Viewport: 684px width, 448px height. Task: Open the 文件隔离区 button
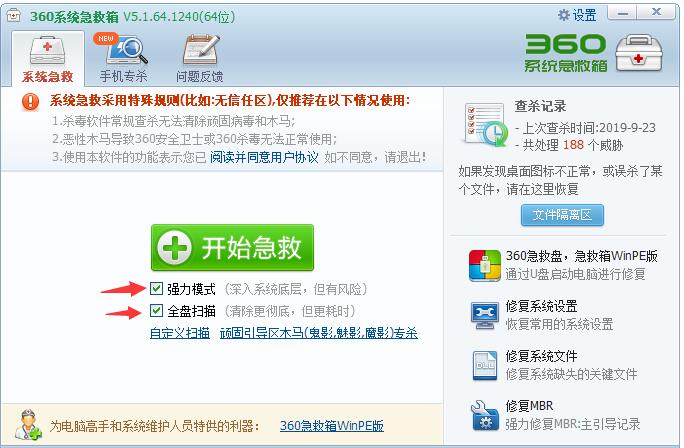(x=562, y=215)
